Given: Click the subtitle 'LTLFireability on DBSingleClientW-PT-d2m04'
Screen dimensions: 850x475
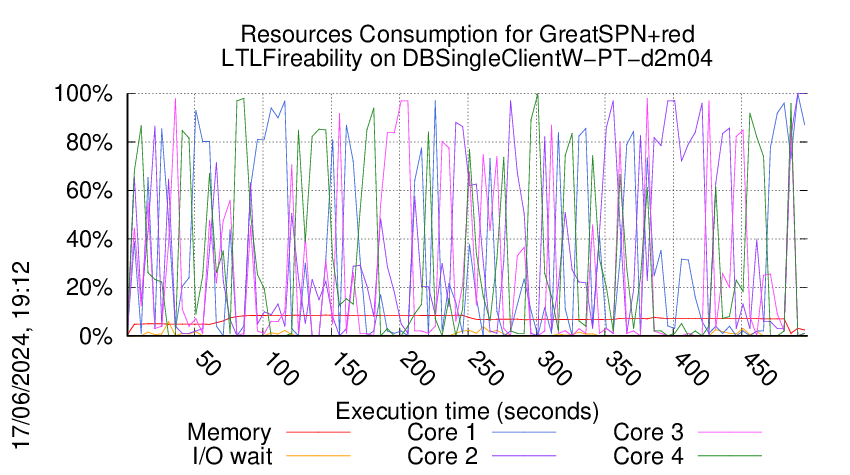Looking at the screenshot, I should click(x=467, y=59).
